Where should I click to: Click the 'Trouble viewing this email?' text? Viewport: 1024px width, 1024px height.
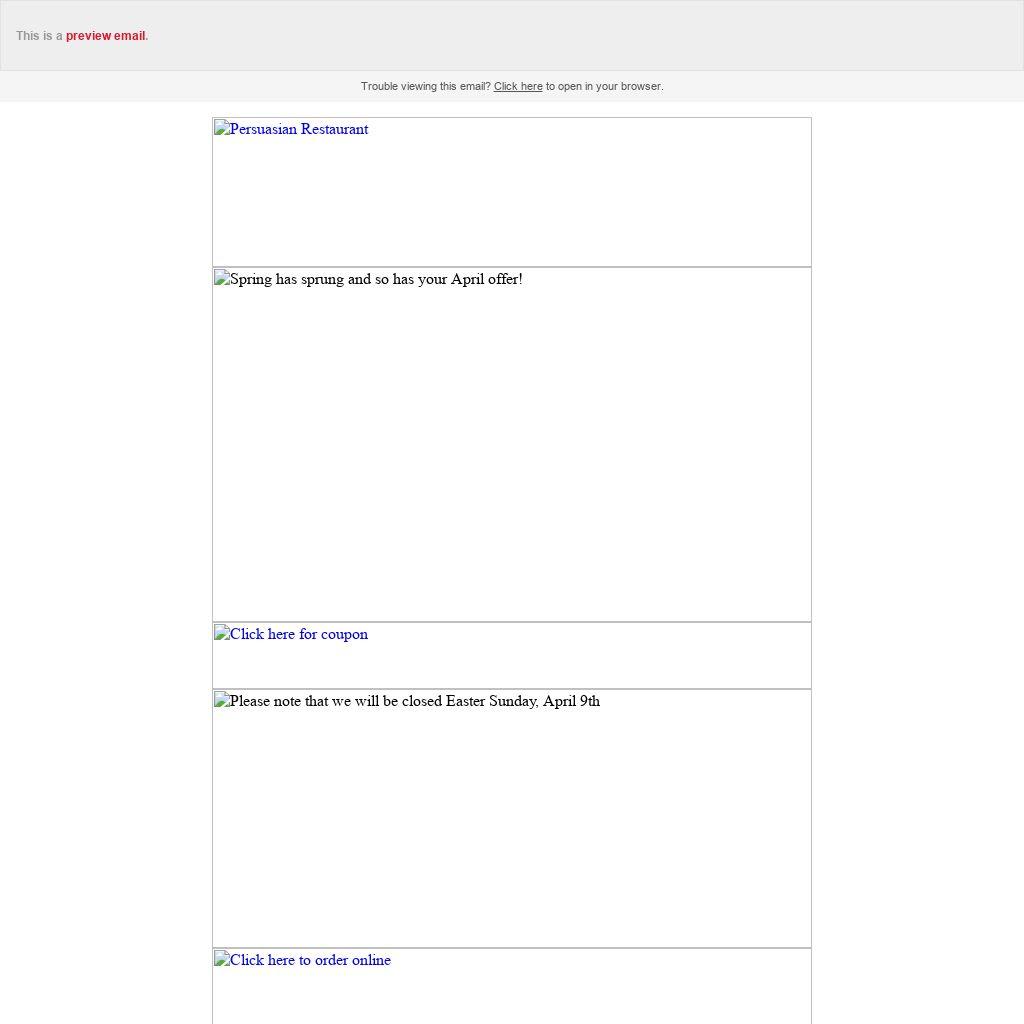point(425,87)
